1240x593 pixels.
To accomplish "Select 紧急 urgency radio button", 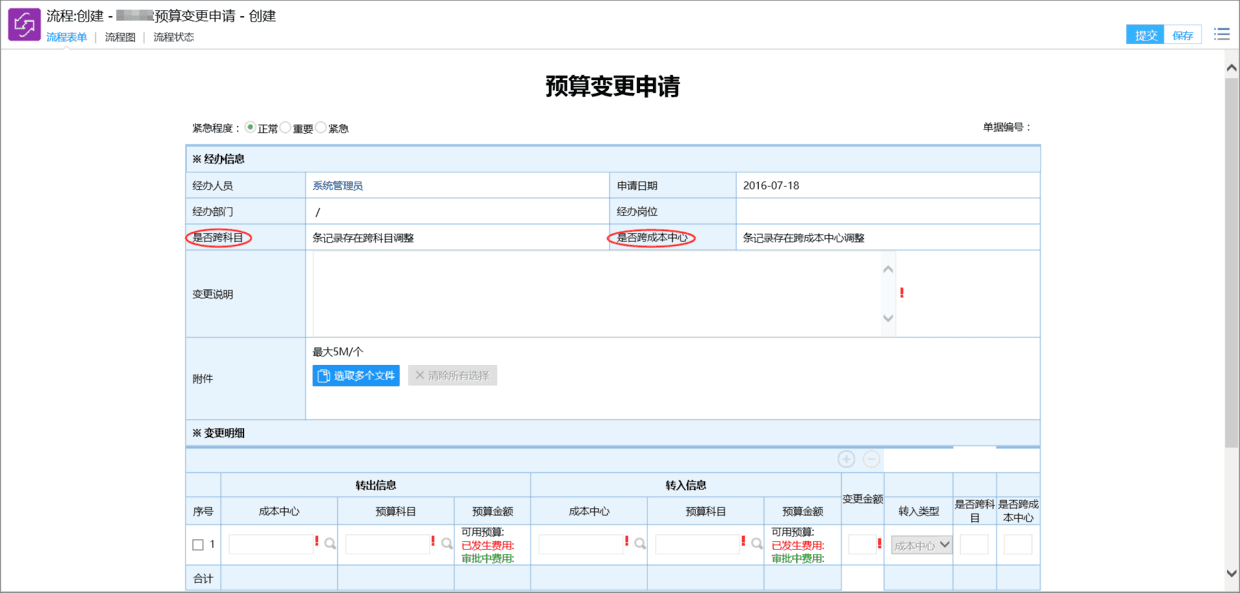I will coord(321,128).
